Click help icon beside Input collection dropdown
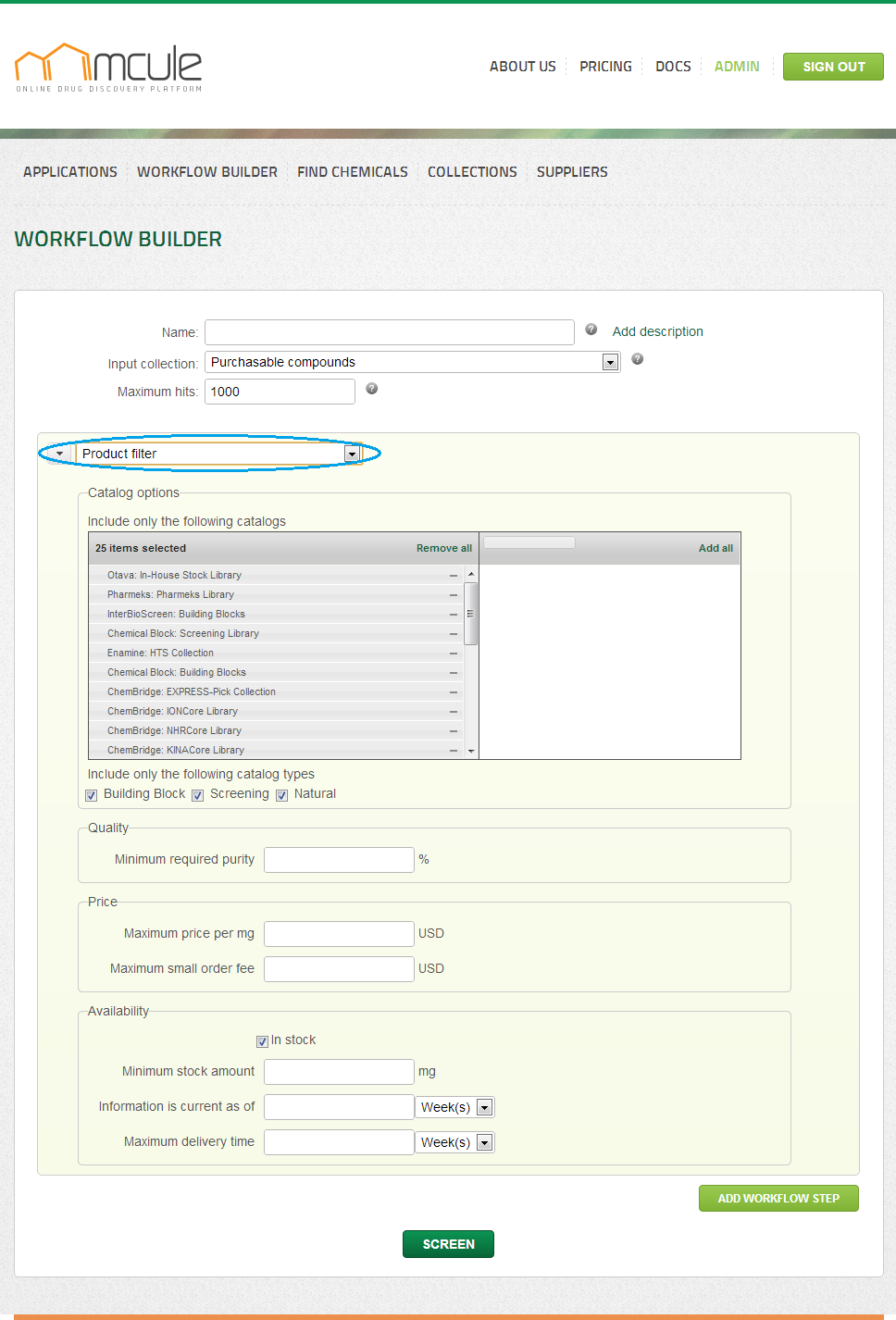The image size is (896, 1320). [638, 359]
